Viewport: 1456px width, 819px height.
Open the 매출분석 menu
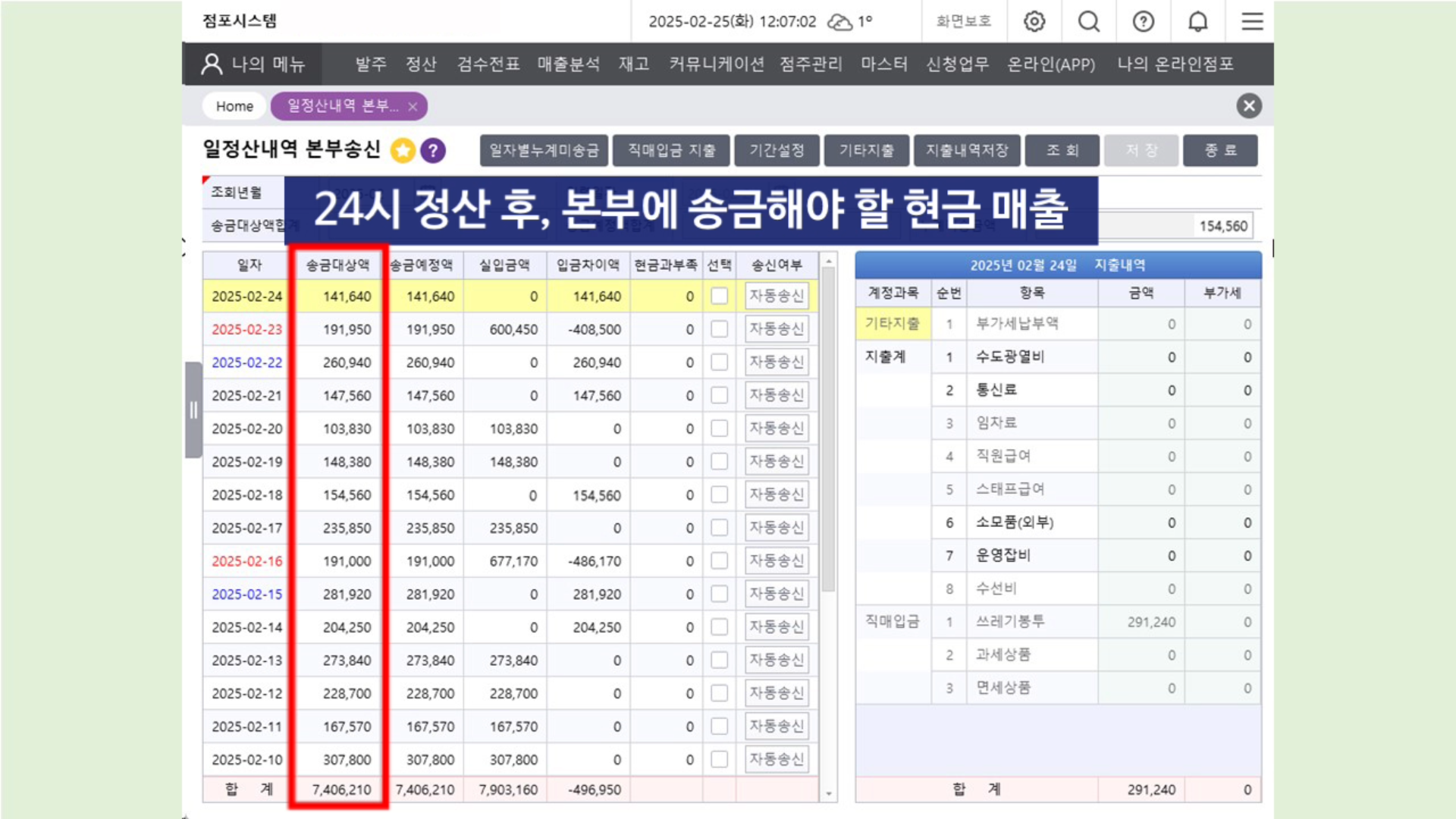click(568, 64)
